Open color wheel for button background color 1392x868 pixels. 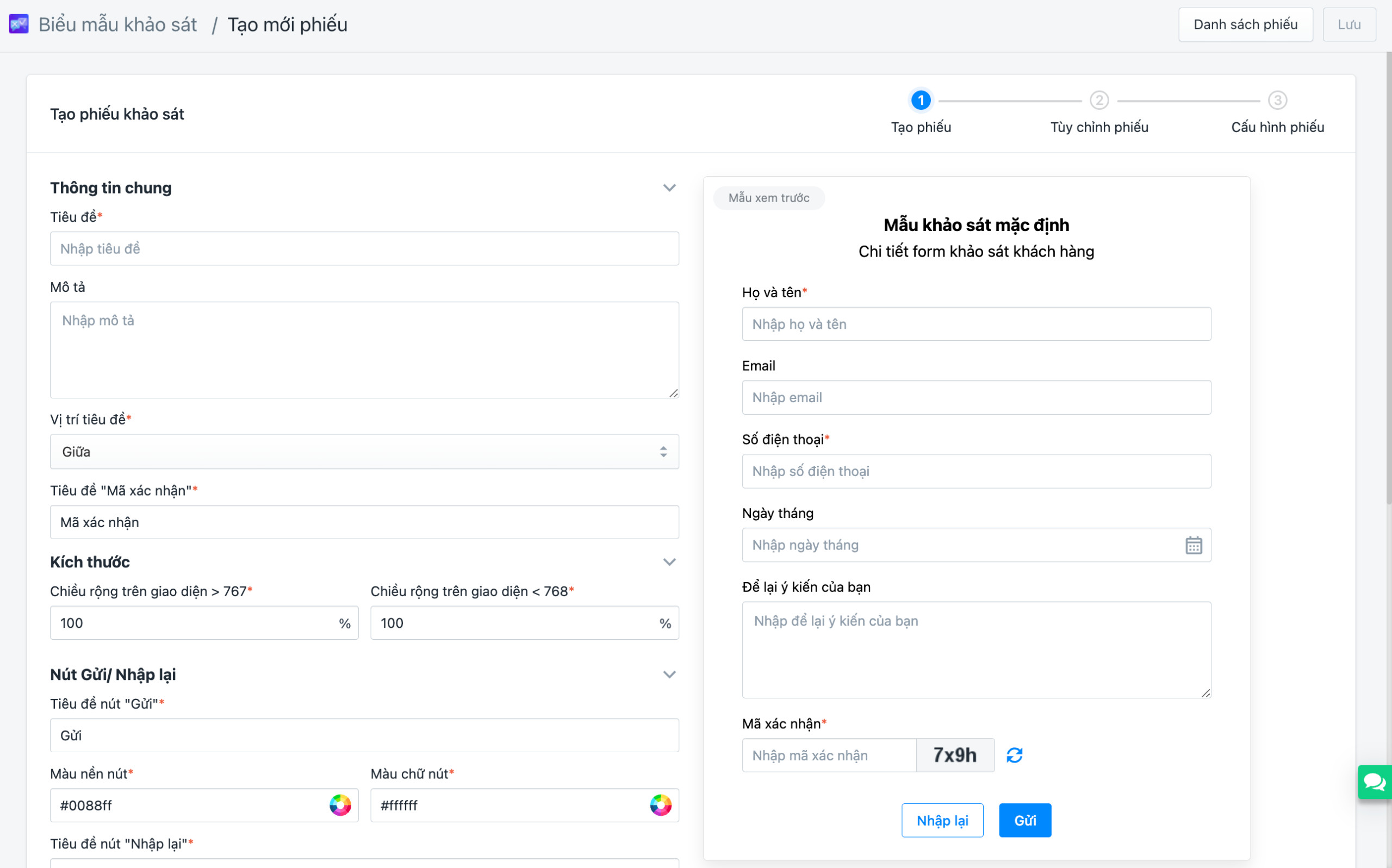pos(340,805)
